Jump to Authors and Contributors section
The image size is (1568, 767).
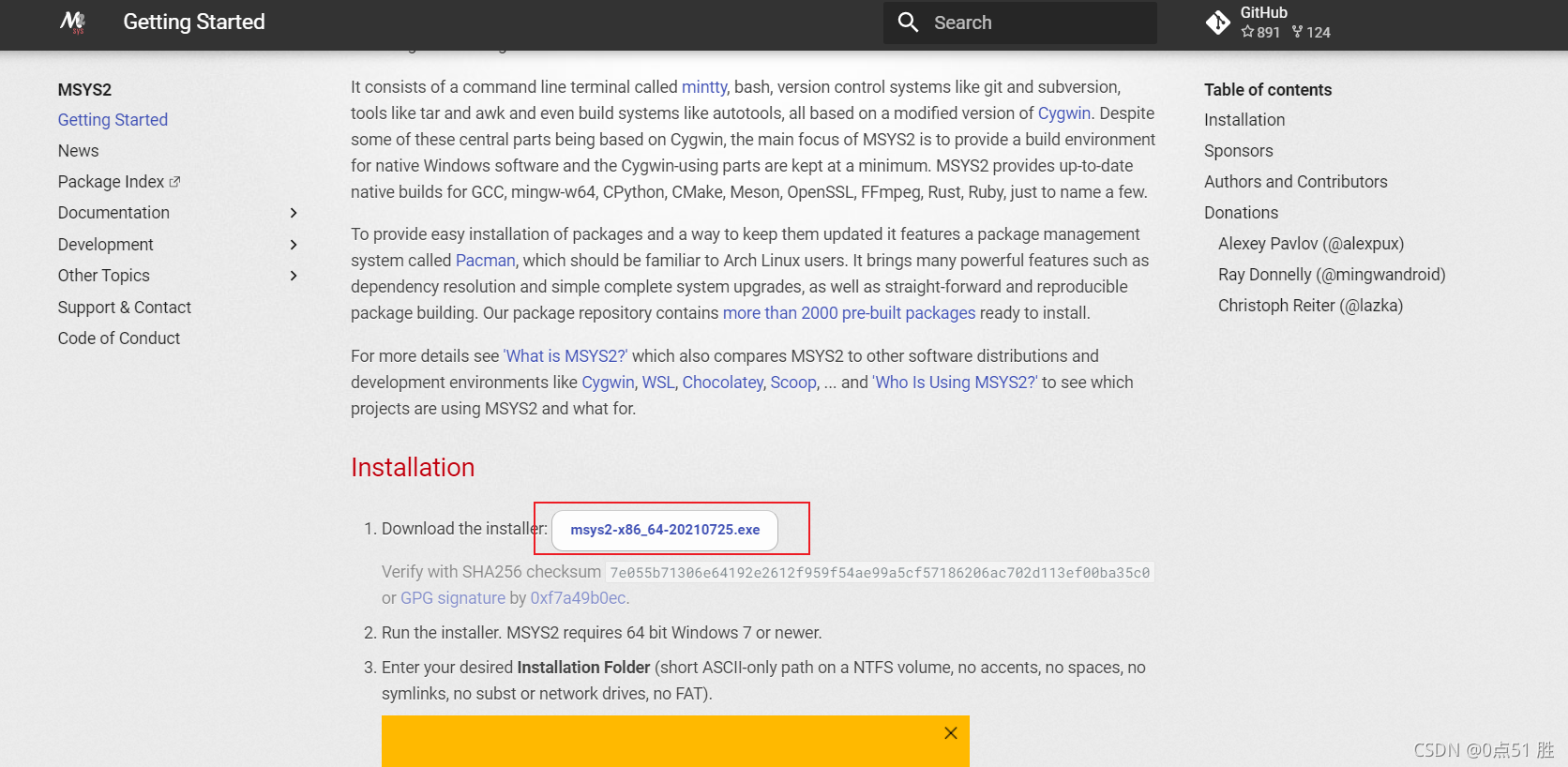1295,182
